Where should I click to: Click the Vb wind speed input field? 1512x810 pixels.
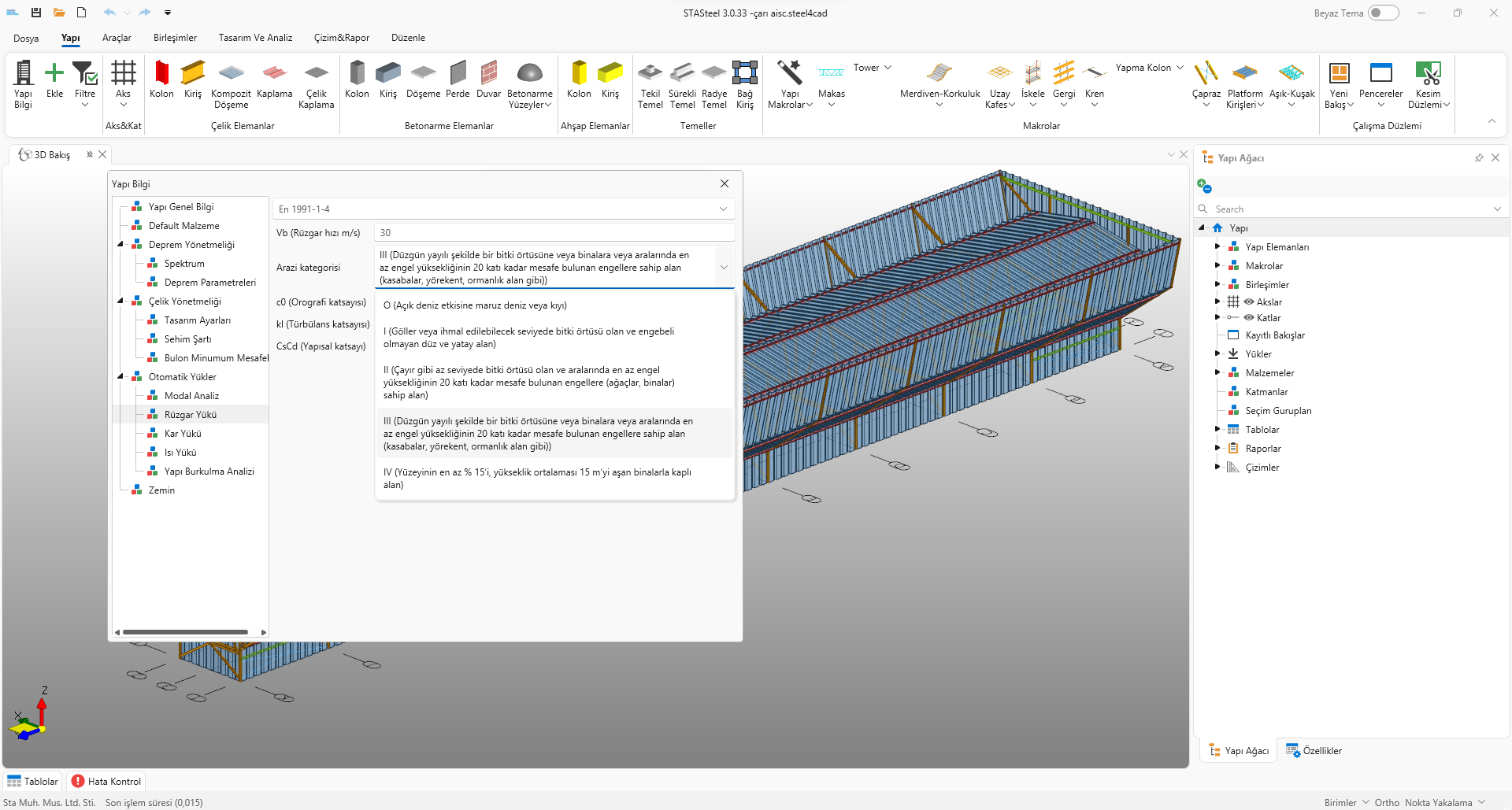coord(554,233)
